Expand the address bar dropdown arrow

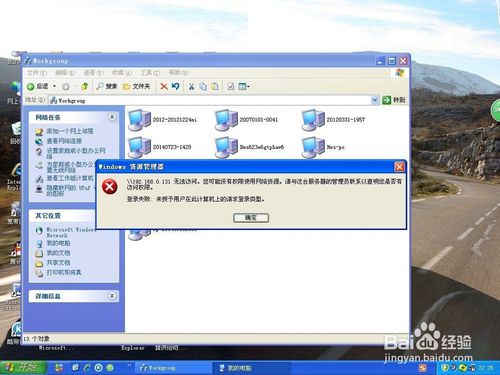(x=375, y=100)
